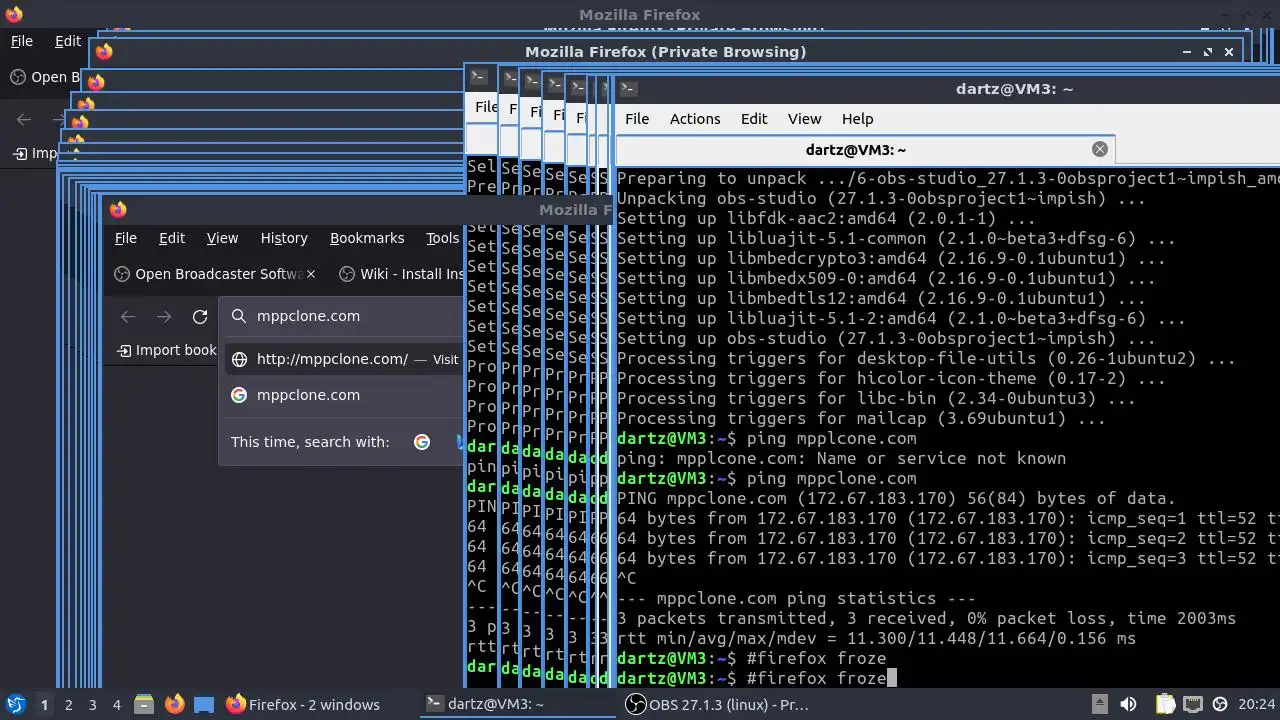This screenshot has height=720, width=1280.
Task: Switch to workspace 3
Action: tap(92, 704)
